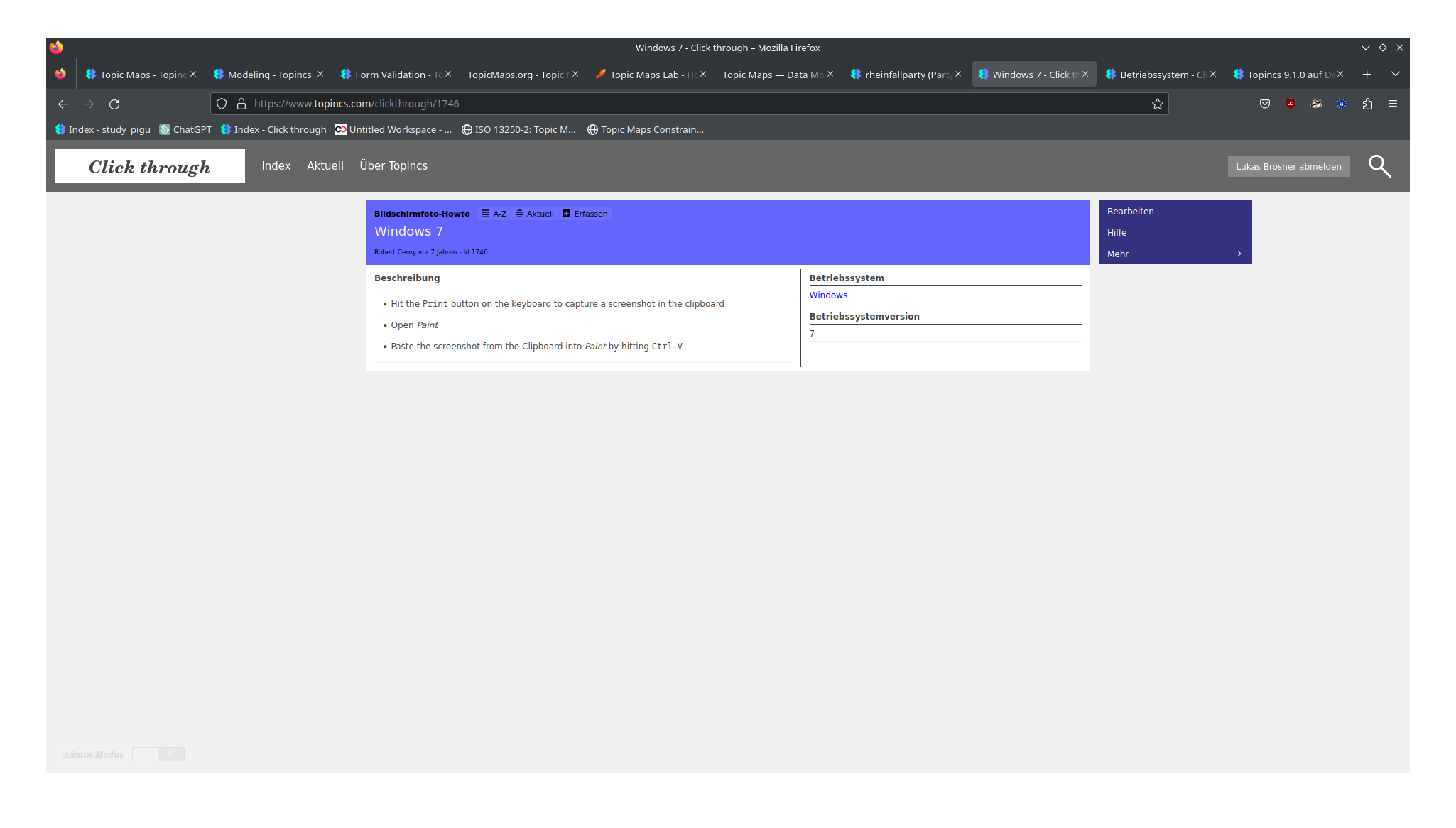
Task: Expand the Mehr submenu chevron
Action: click(x=1239, y=254)
